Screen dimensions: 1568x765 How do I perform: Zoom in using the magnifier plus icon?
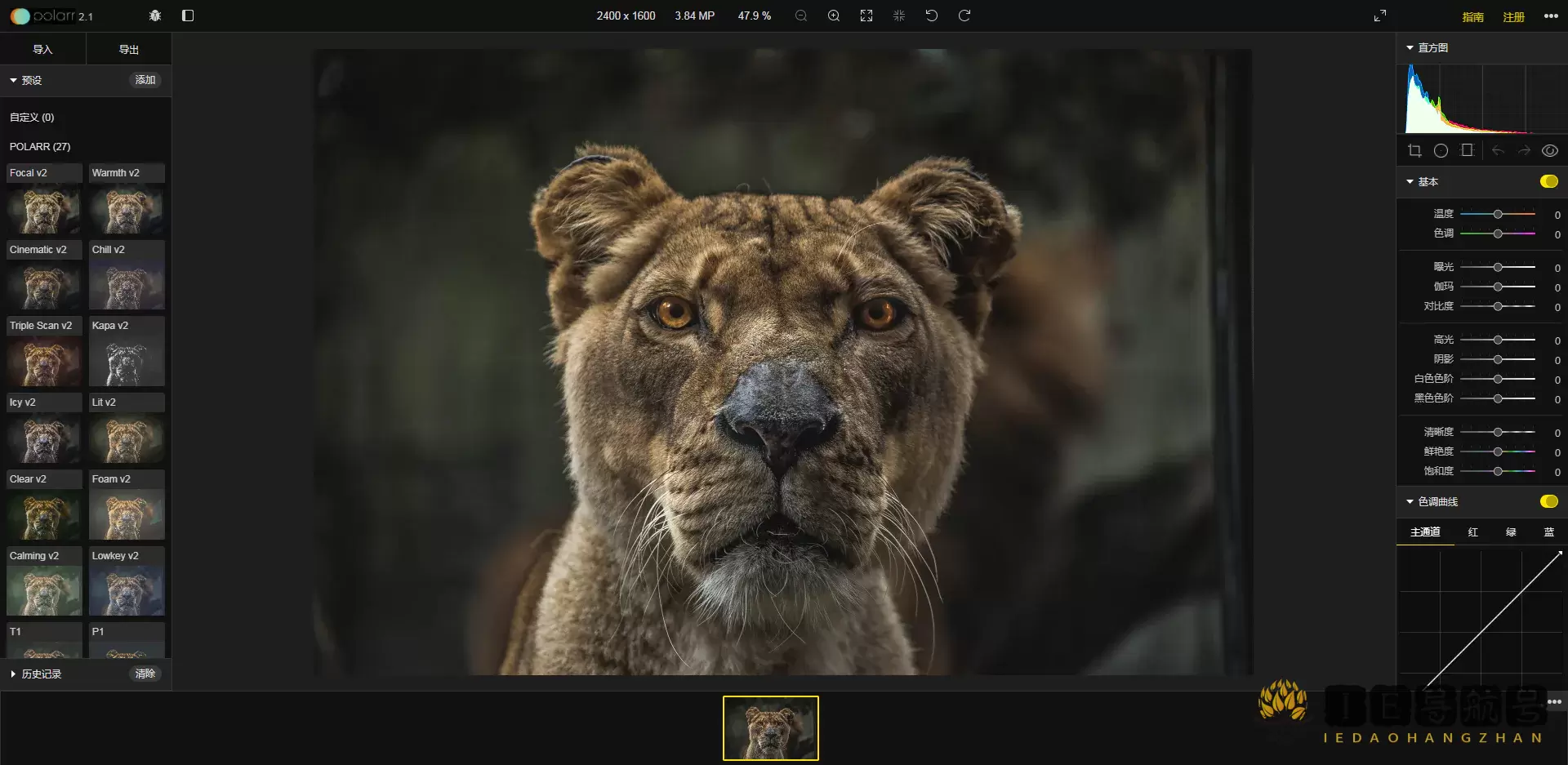pos(833,16)
